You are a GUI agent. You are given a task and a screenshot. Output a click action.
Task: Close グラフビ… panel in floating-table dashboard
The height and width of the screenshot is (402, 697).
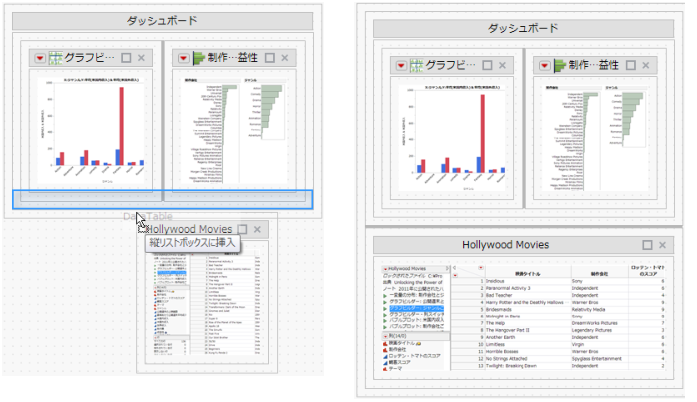pyautogui.click(x=141, y=58)
